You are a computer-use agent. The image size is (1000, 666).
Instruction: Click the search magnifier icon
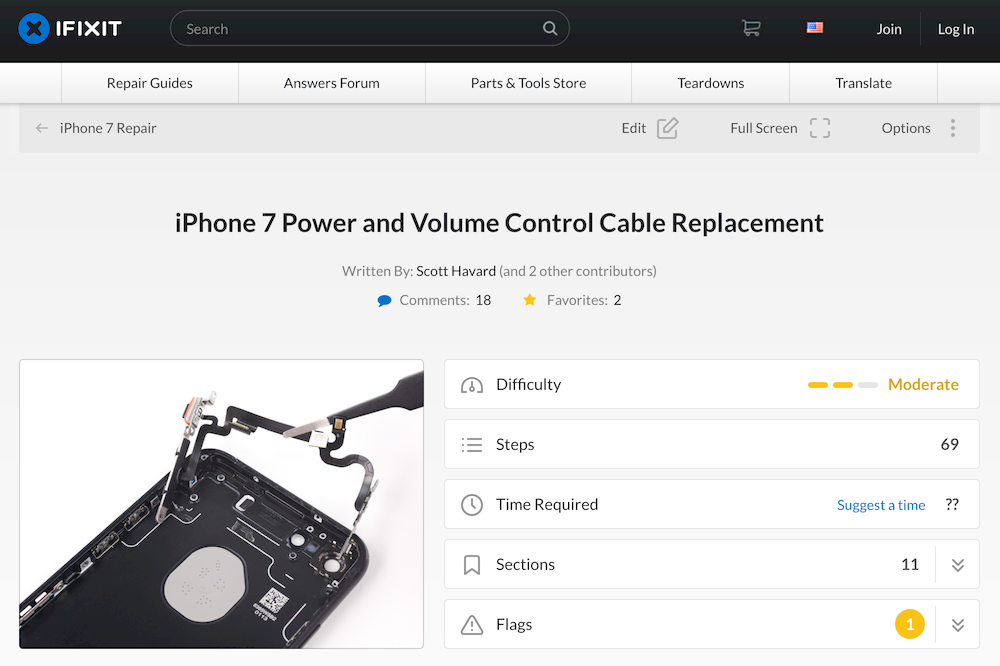coord(550,28)
